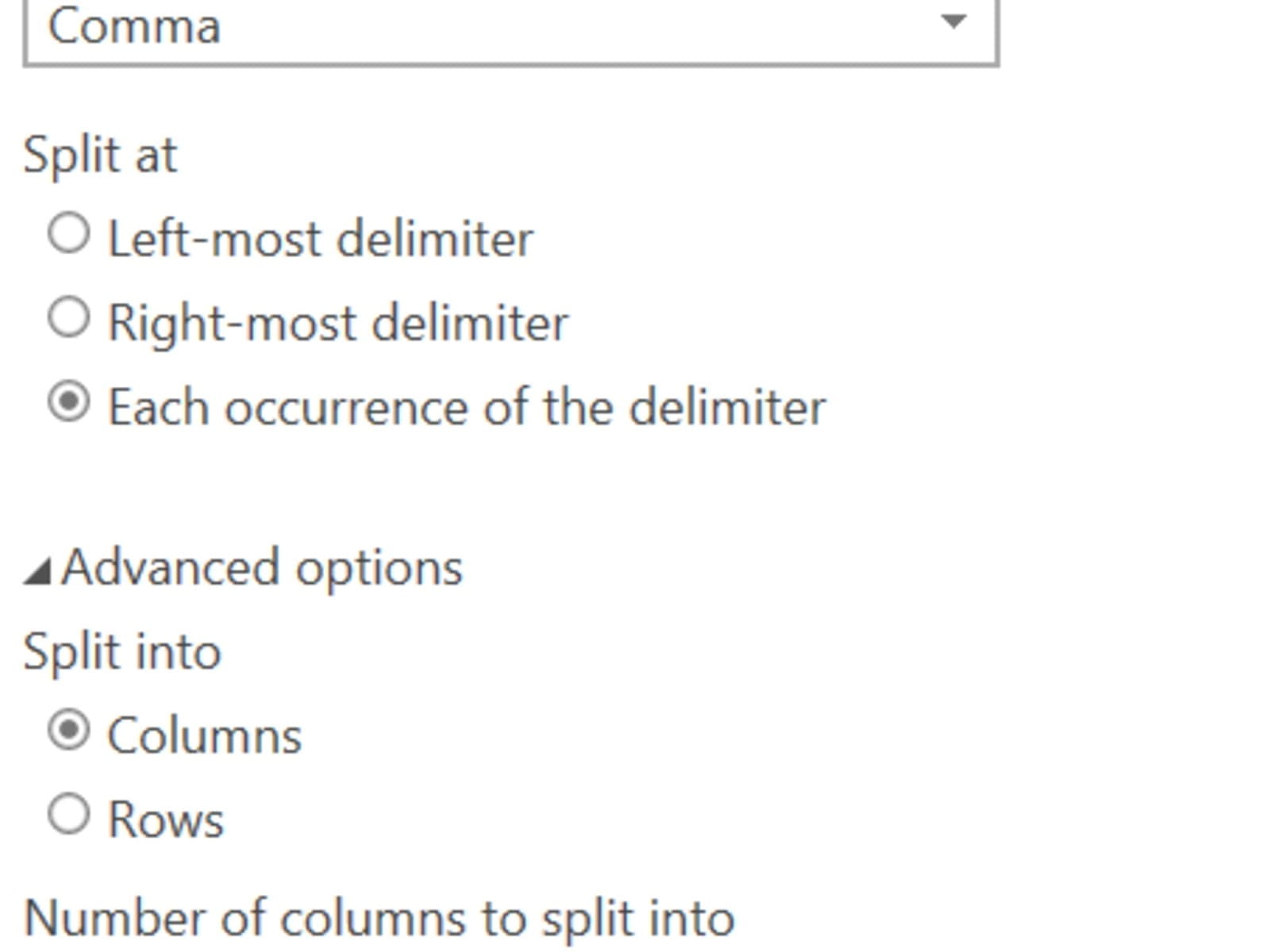Click the Each occurrence of the delimiter label
The width and height of the screenshot is (1270, 952).
point(466,407)
